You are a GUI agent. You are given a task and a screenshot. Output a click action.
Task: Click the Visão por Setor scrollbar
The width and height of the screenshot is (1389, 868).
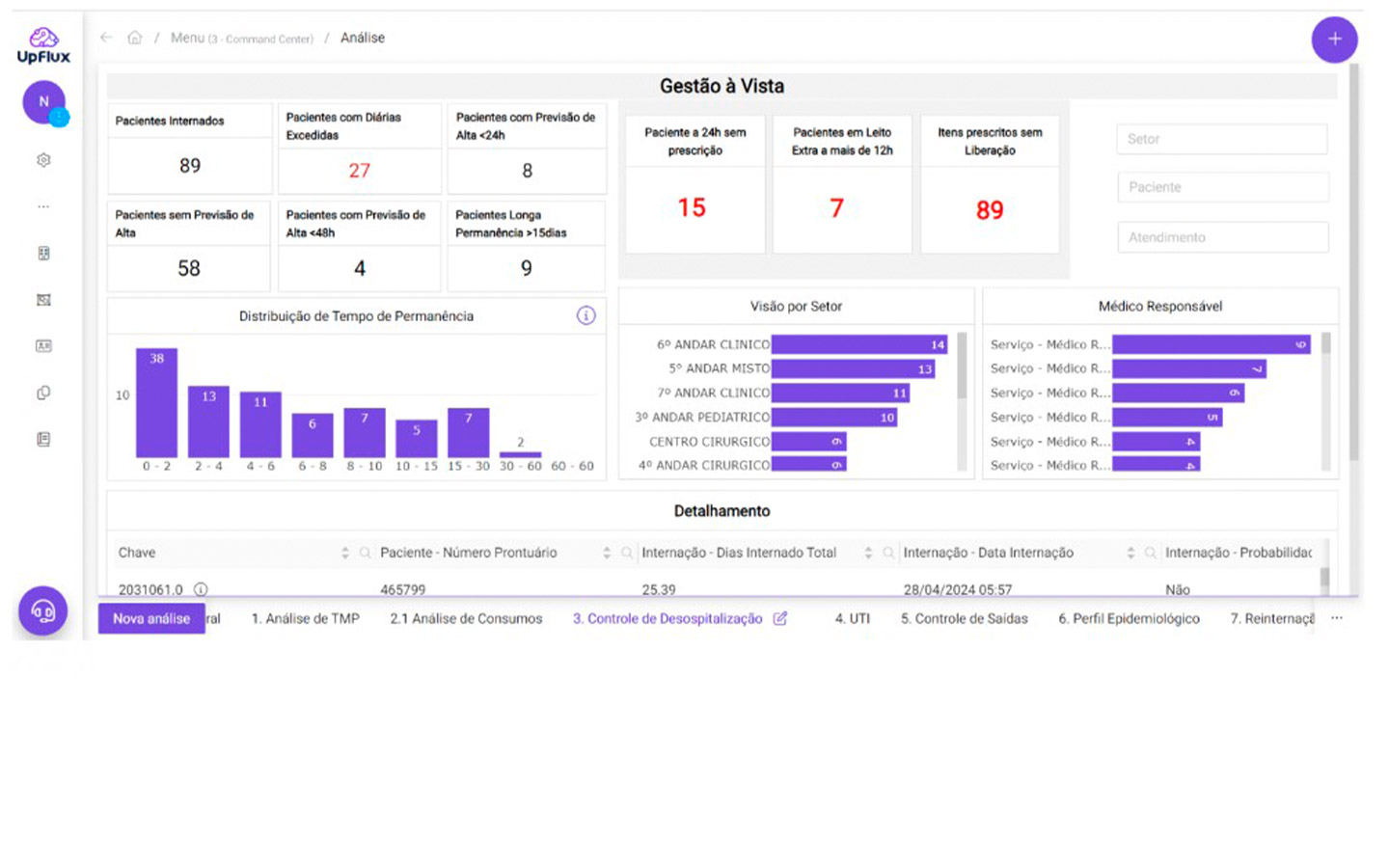tap(962, 366)
